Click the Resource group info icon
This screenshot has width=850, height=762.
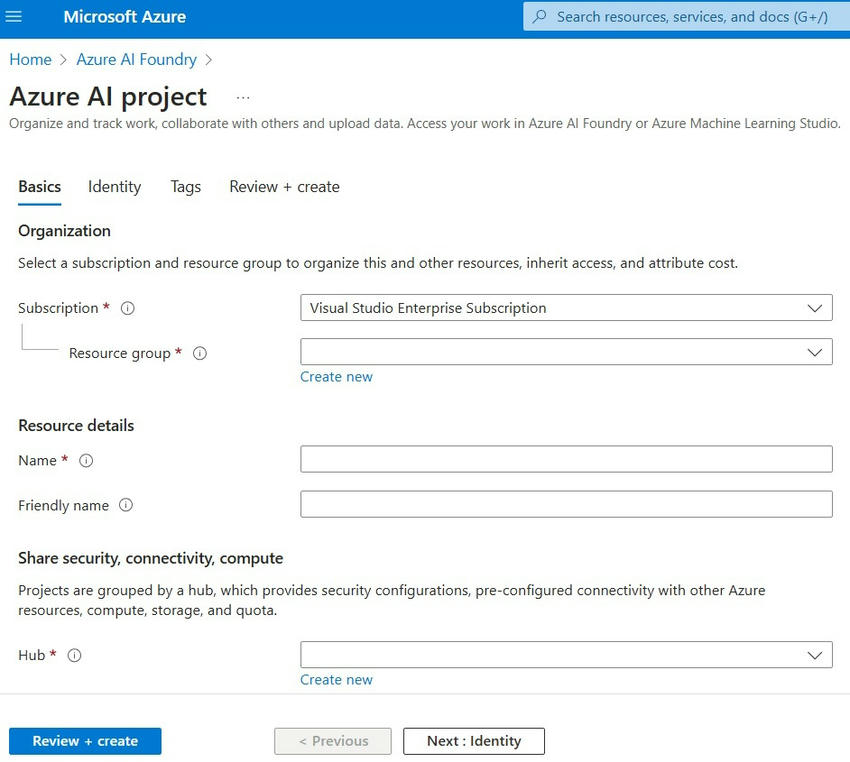pyautogui.click(x=200, y=353)
